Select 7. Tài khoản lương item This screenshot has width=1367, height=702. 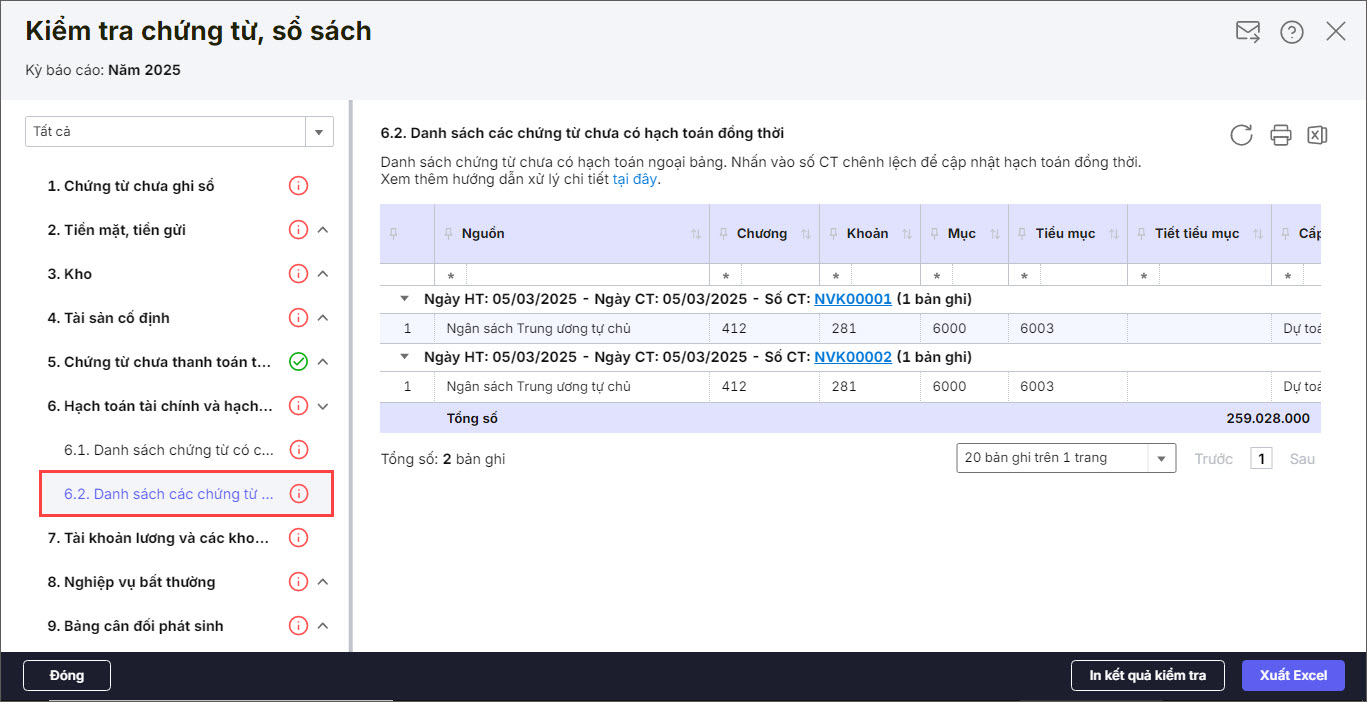158,538
